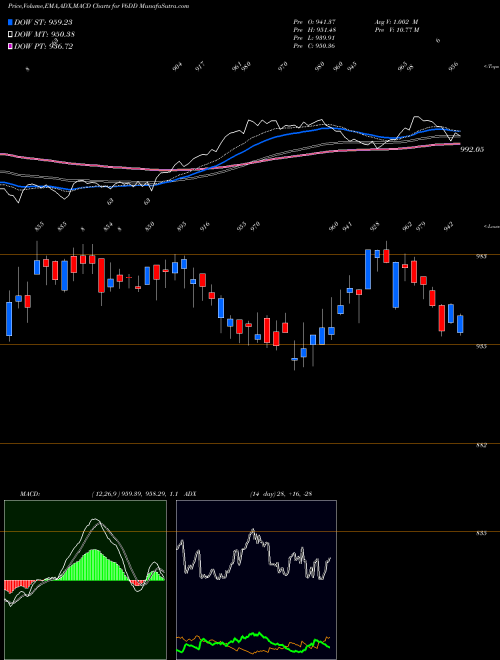Image resolution: width=500 pixels, height=660 pixels.
Task: Click the 882 price level label
Action: click(x=481, y=445)
